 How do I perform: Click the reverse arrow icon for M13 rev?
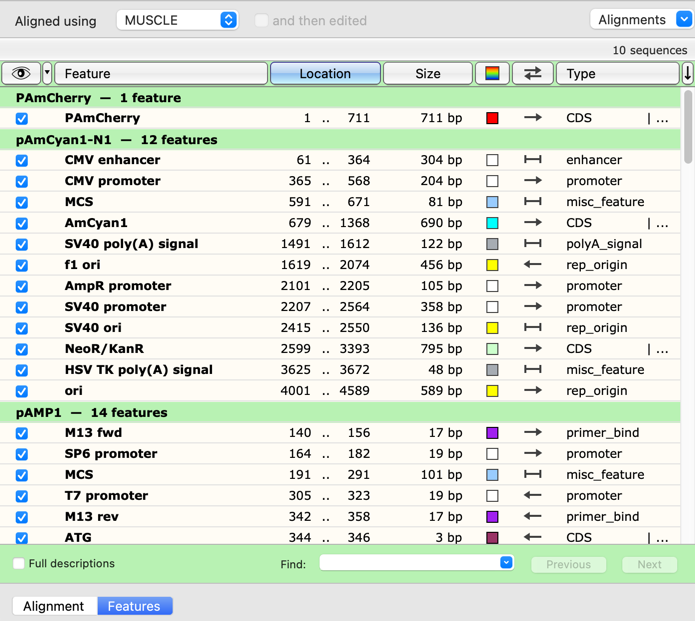[x=532, y=516]
